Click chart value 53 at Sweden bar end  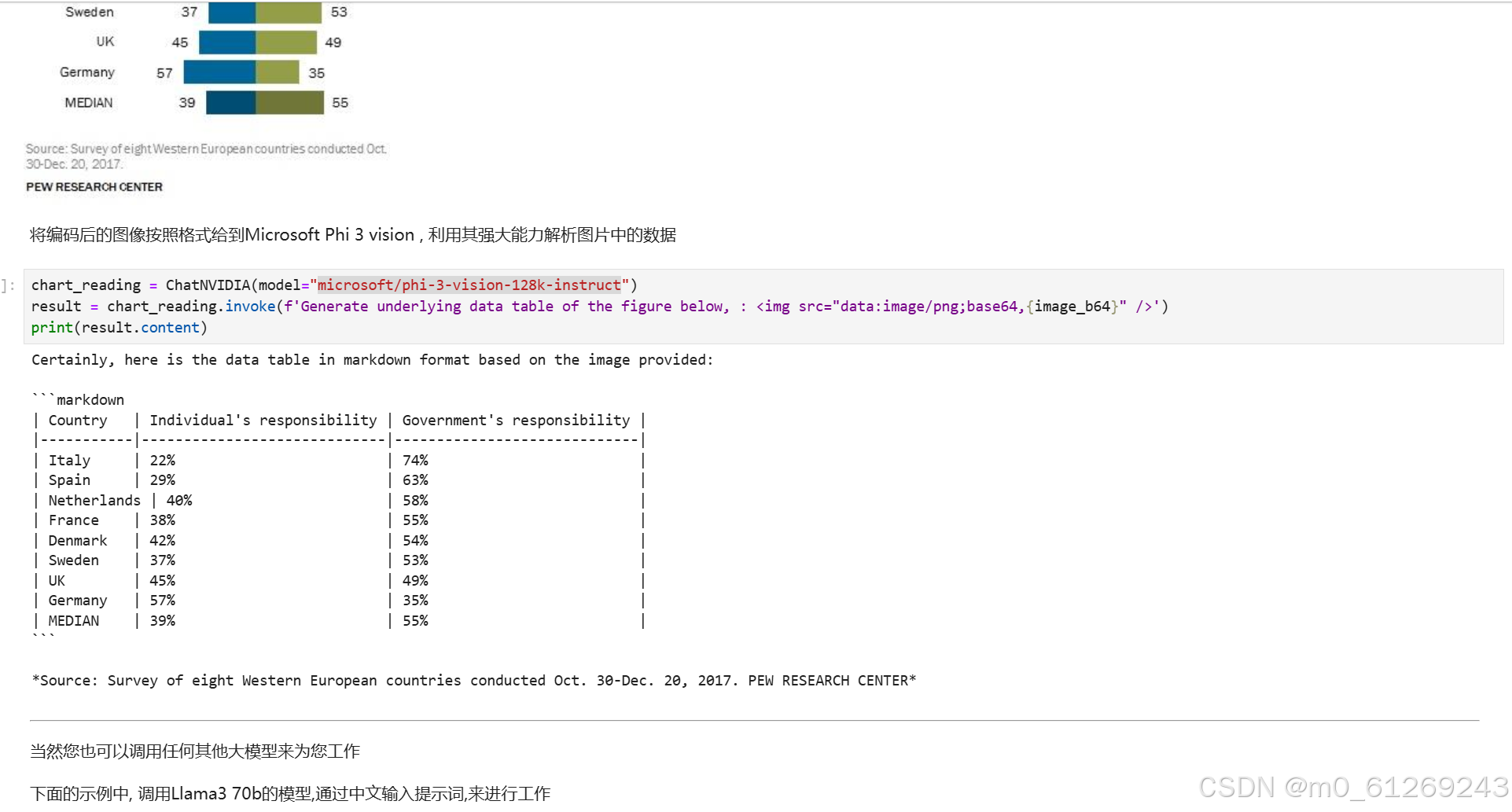tap(339, 12)
